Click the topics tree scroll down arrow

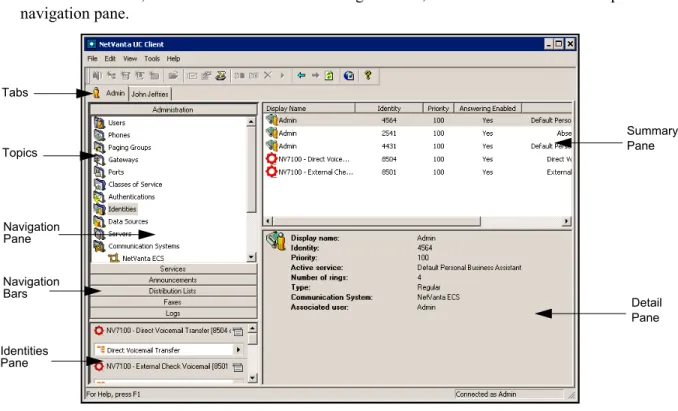pos(251,257)
